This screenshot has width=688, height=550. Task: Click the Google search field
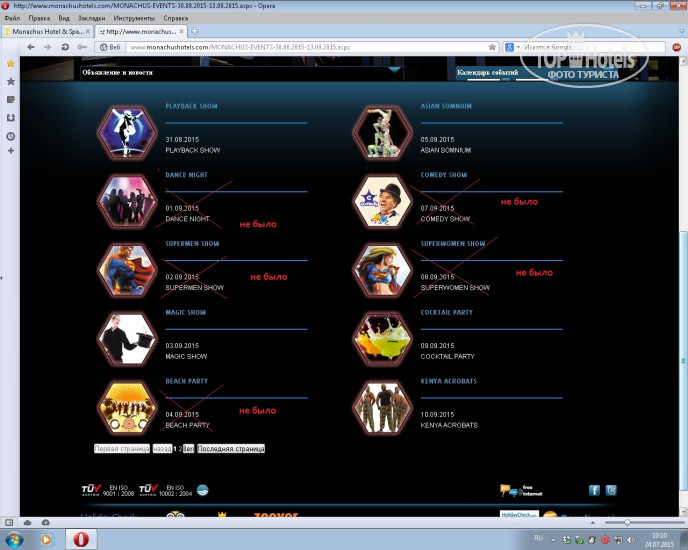click(x=593, y=47)
